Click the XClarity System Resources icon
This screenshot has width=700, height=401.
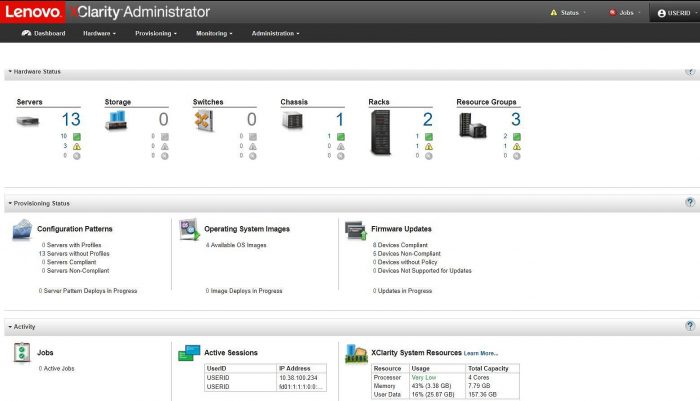[356, 353]
